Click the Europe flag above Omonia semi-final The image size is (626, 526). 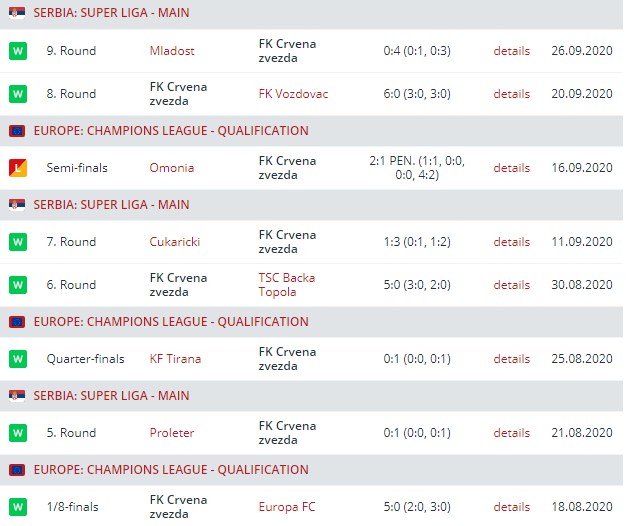[17, 131]
